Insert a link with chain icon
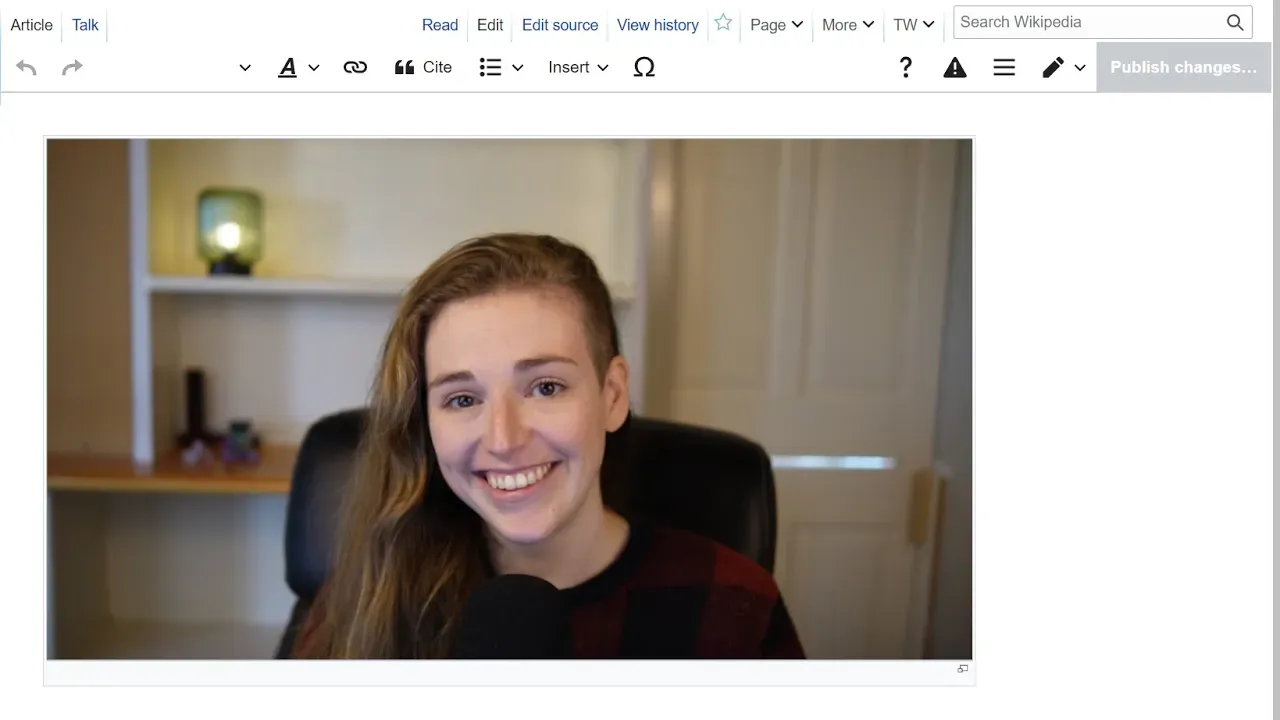This screenshot has height=720, width=1280. point(355,67)
